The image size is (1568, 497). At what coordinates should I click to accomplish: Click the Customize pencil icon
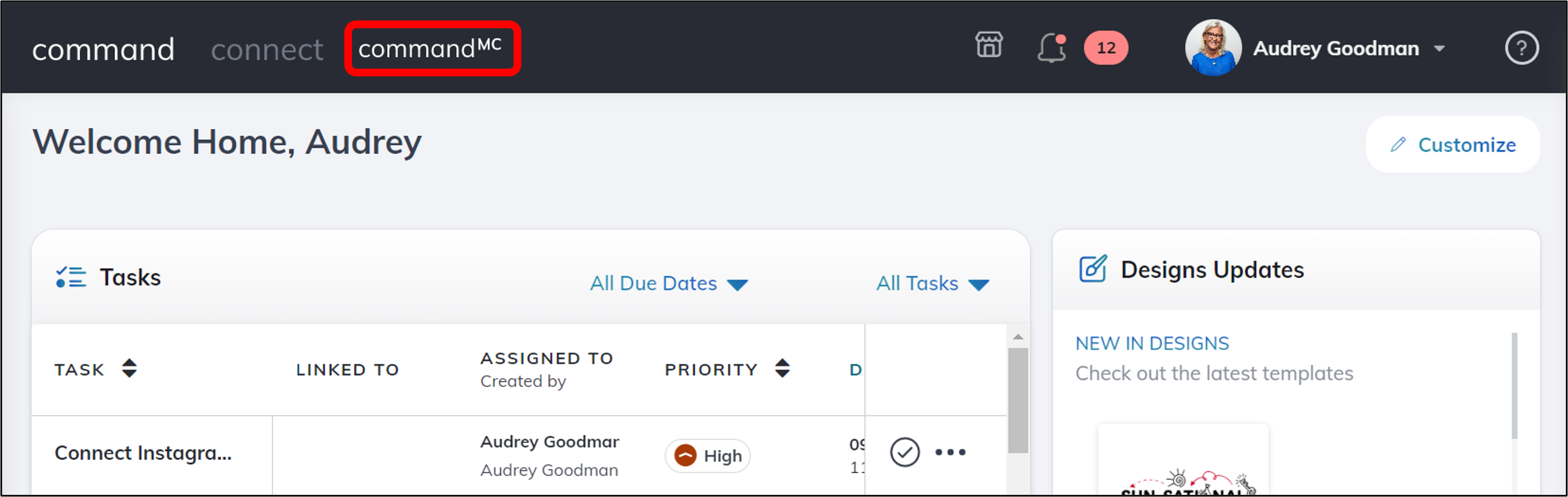(x=1398, y=144)
